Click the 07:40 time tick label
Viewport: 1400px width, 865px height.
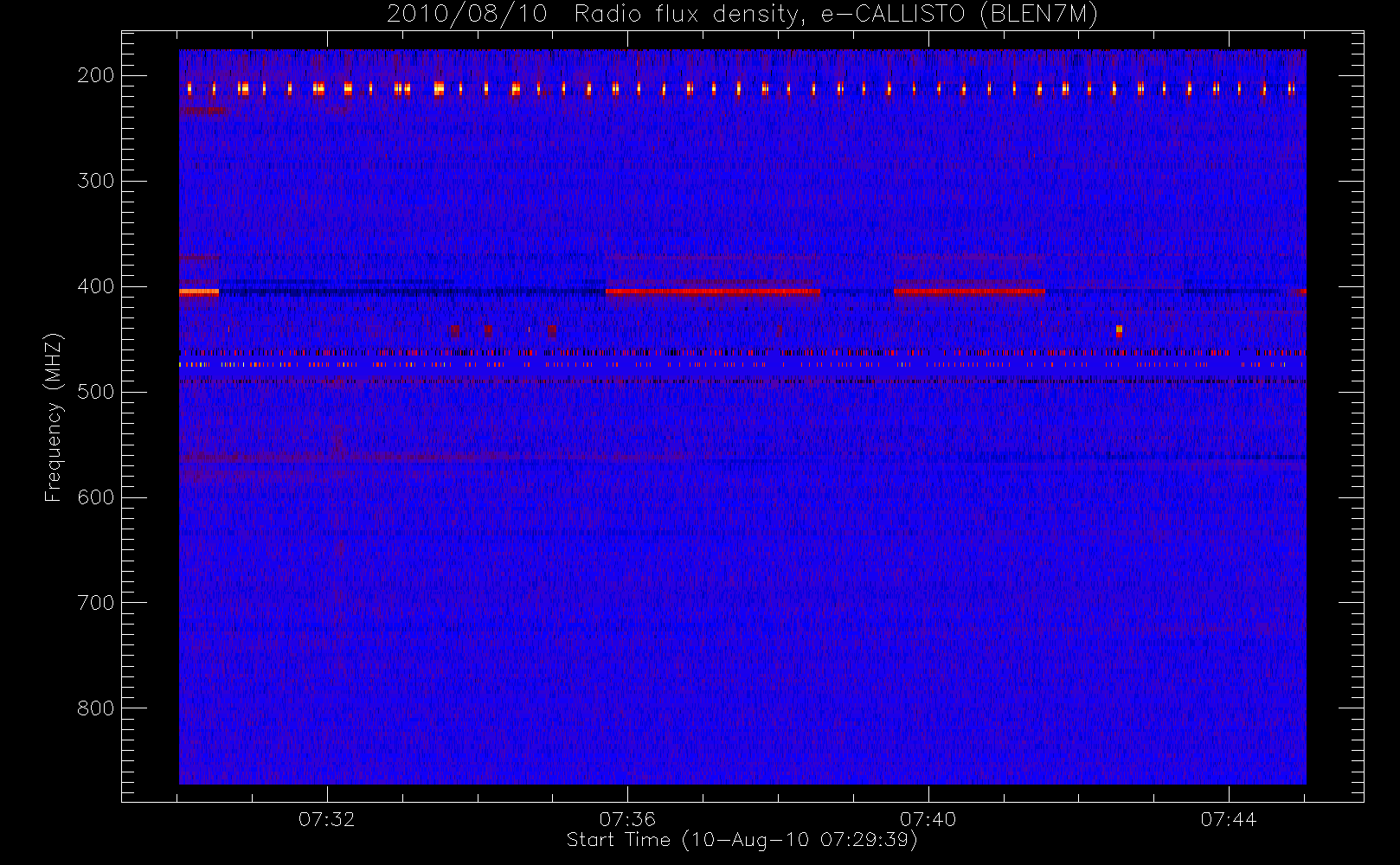(x=928, y=819)
